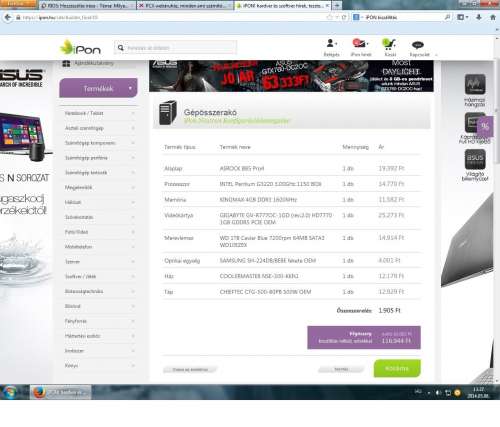Click the purple percent discount badge
The width and height of the screenshot is (500, 427).
(485, 126)
